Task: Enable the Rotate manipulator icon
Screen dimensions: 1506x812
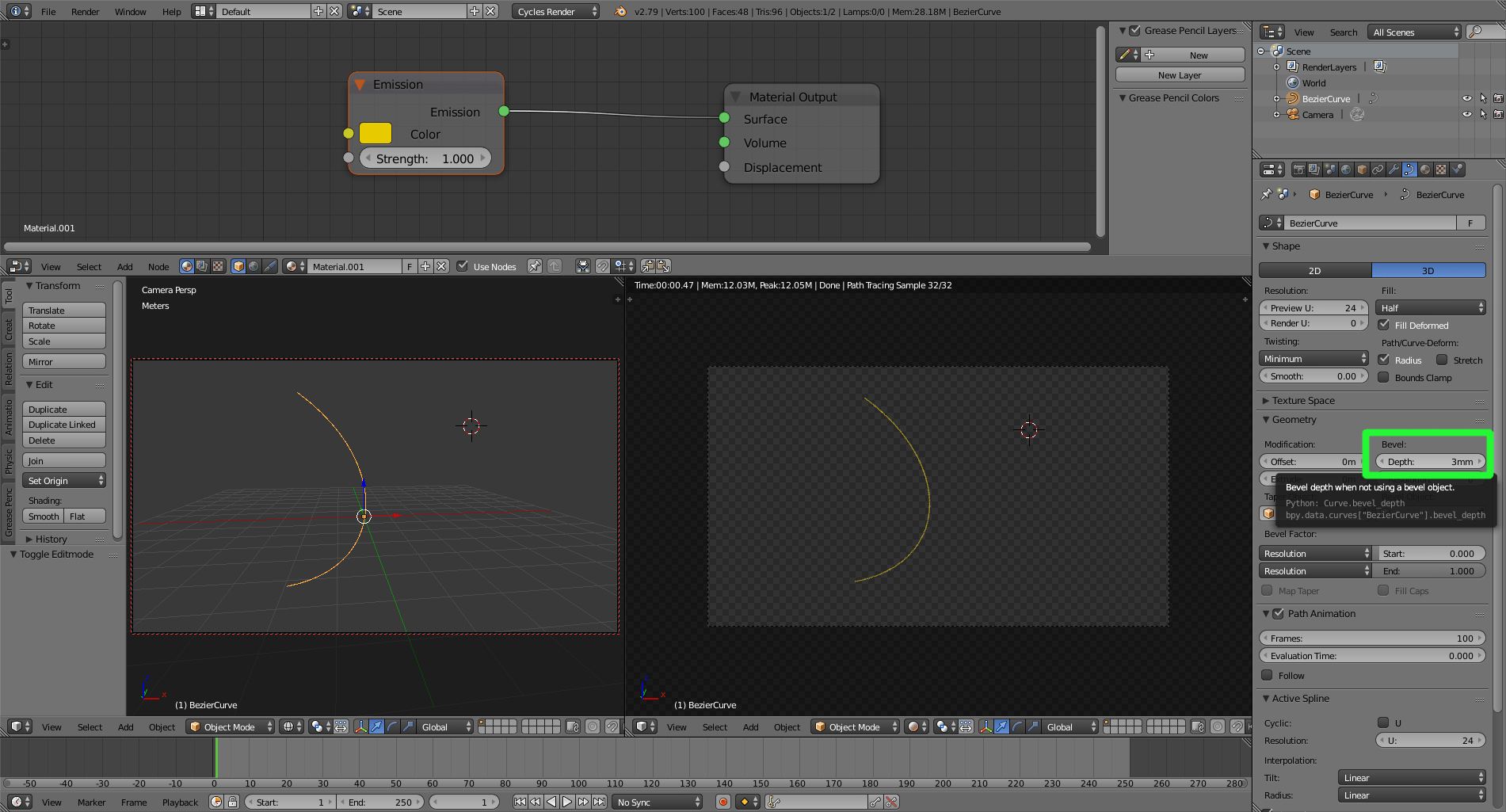Action: (x=392, y=726)
